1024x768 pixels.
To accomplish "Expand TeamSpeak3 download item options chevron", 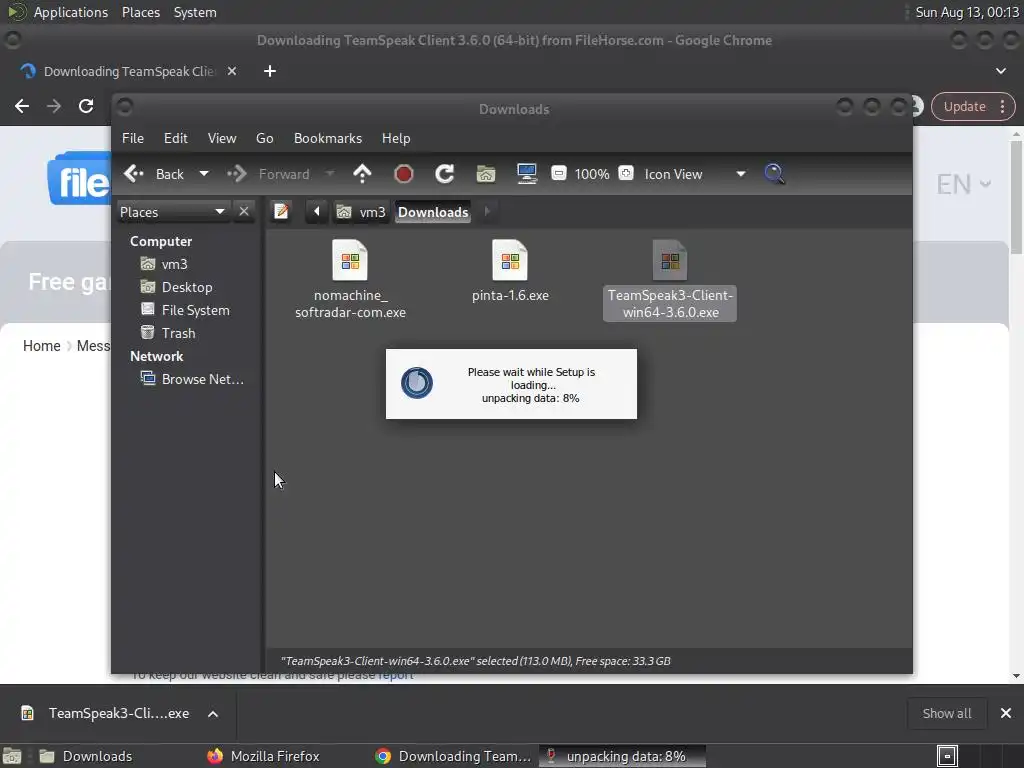I will (213, 714).
